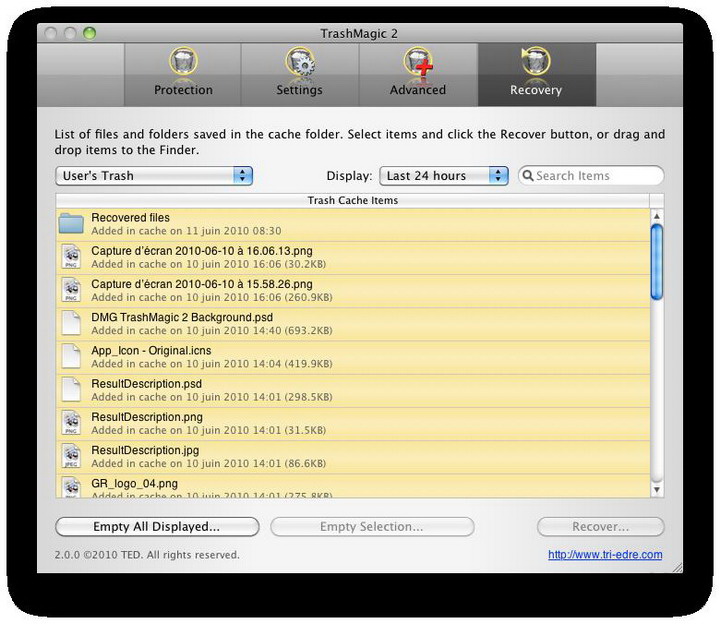Select the Recovered files folder icon
The width and height of the screenshot is (720, 624).
point(71,224)
